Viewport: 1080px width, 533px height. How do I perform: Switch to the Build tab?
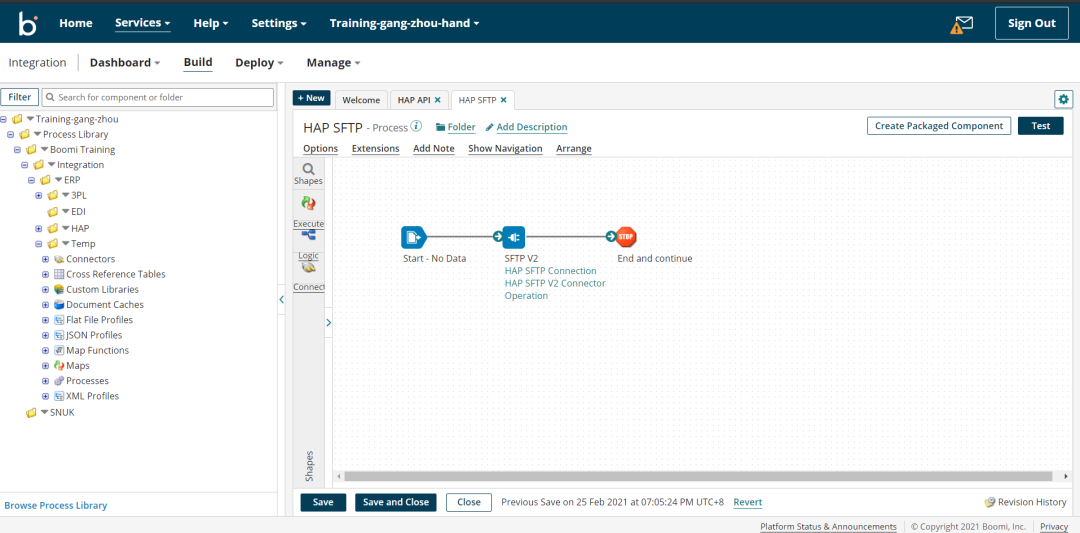click(x=198, y=63)
